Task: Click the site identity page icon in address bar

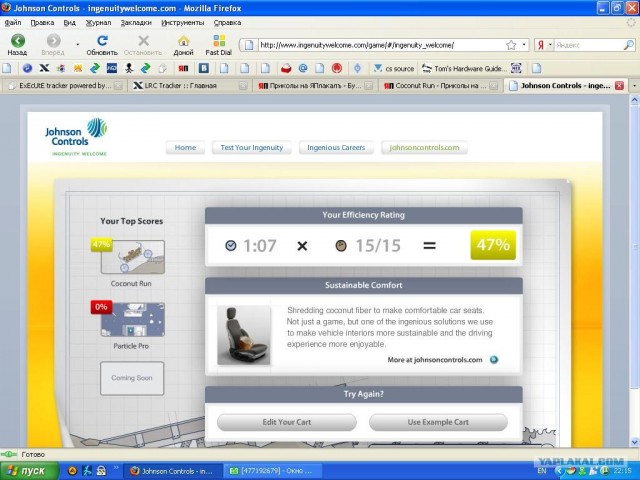Action: coord(249,45)
